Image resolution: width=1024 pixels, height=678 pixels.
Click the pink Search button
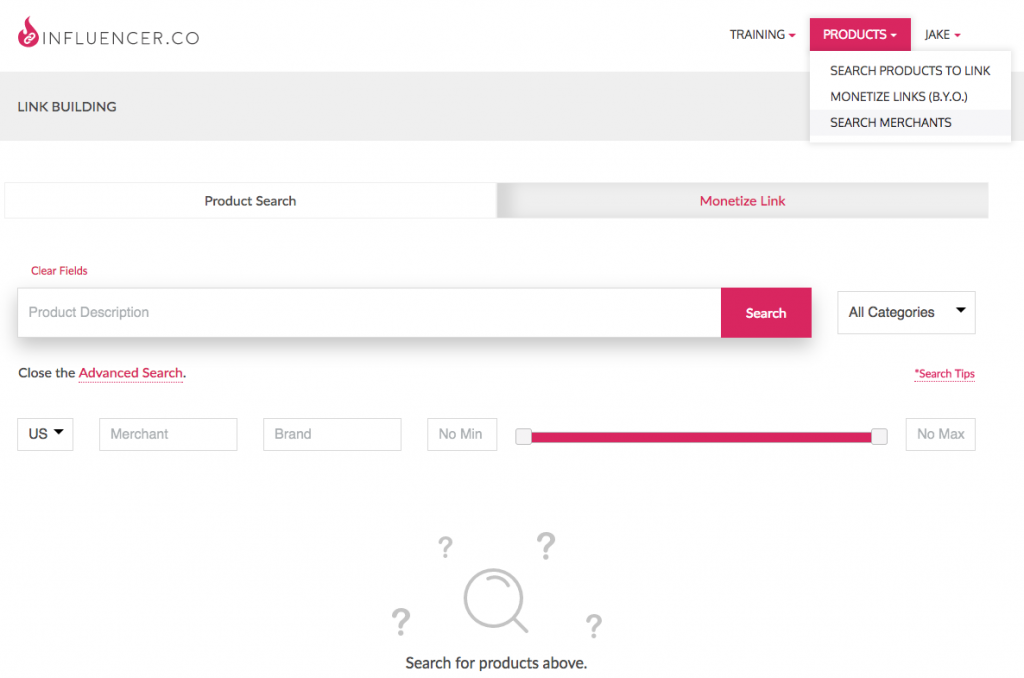[x=766, y=313]
